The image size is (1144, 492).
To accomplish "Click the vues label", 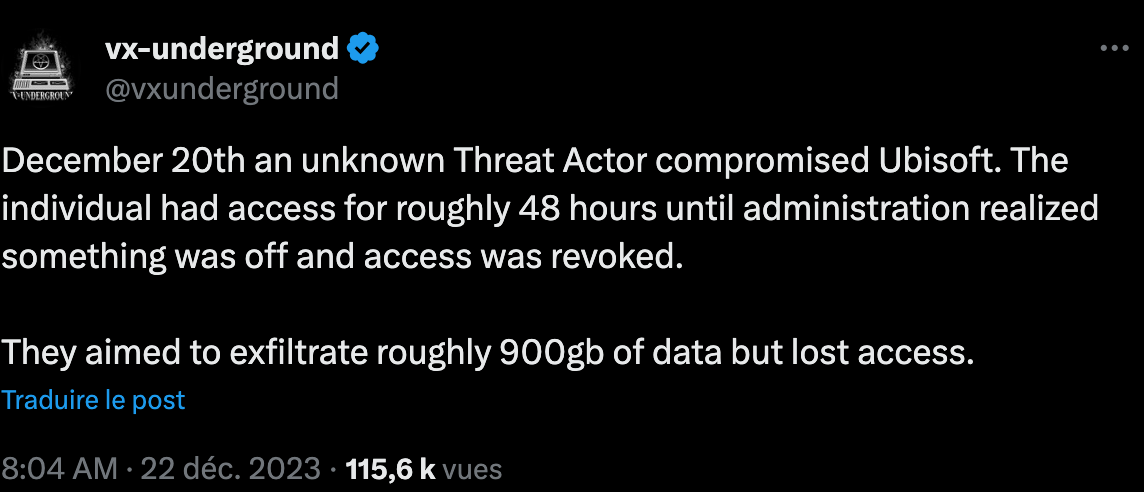I will (x=473, y=469).
